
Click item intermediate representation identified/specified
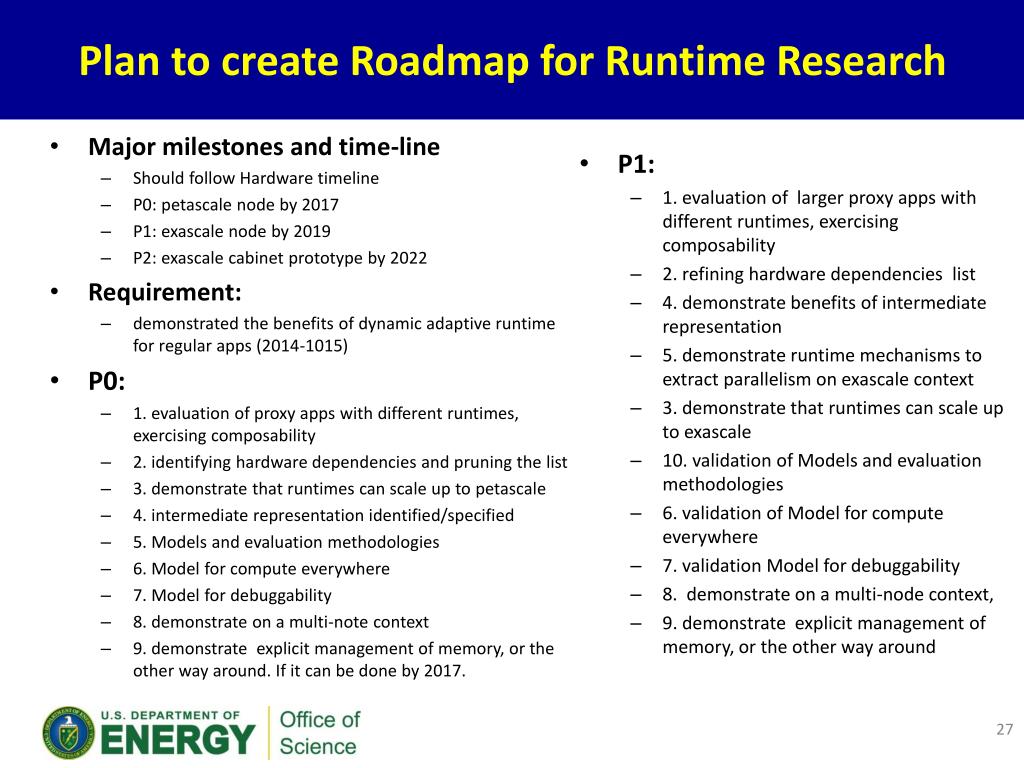tap(323, 516)
